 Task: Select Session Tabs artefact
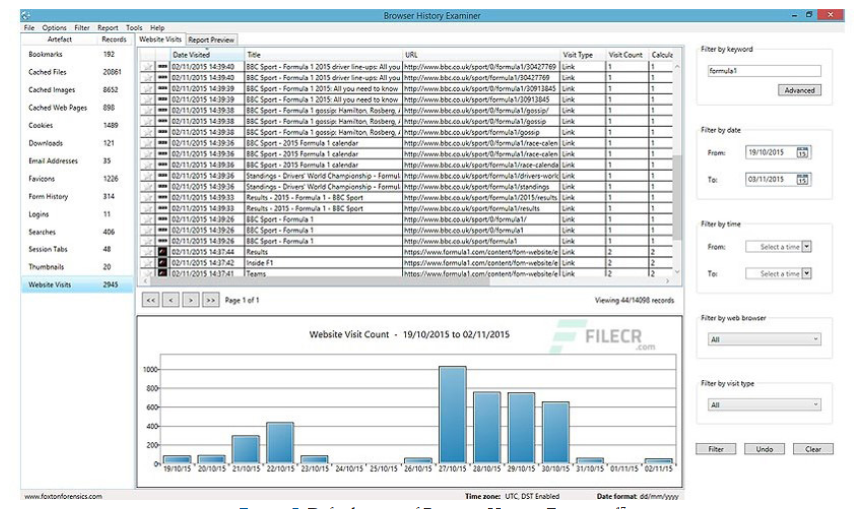coord(77,249)
